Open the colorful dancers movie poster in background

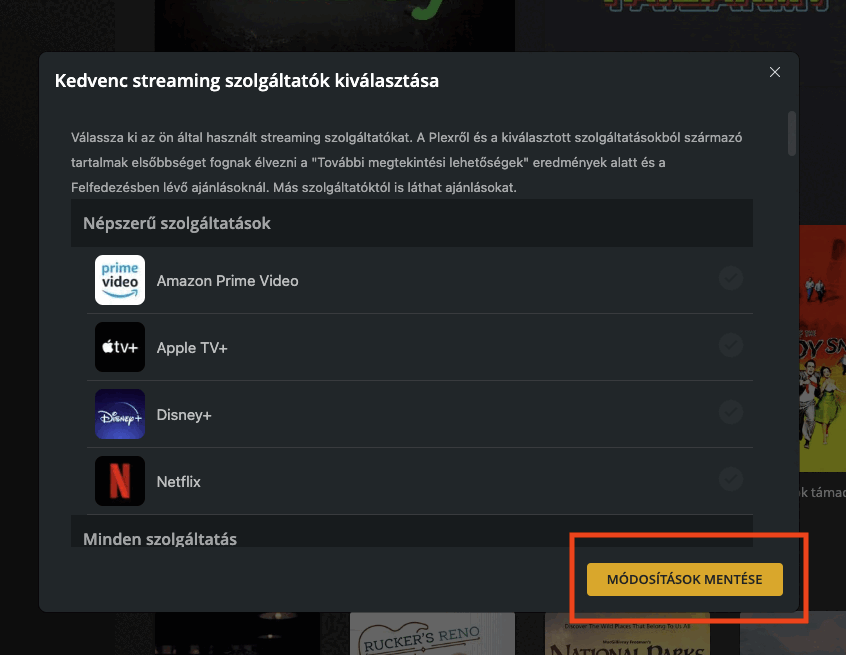[x=822, y=349]
